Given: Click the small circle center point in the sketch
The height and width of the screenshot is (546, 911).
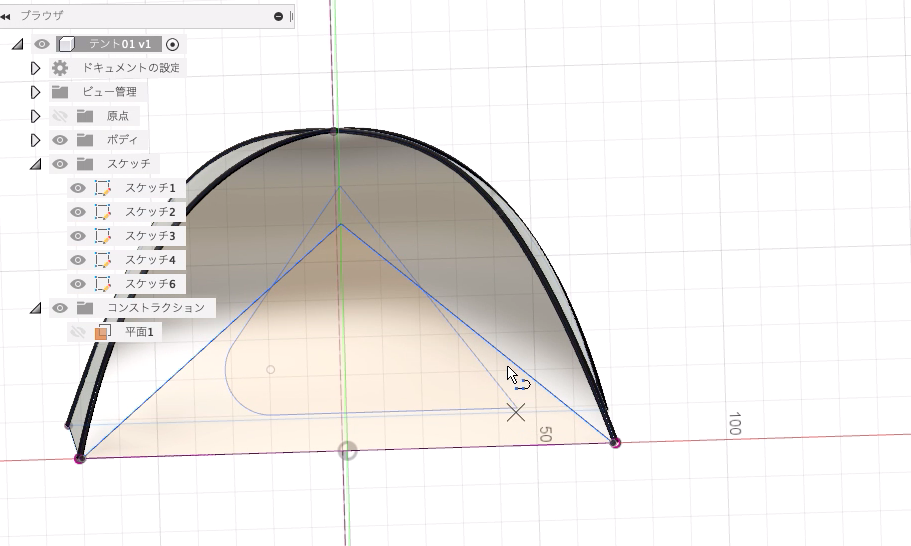Looking at the screenshot, I should click(x=270, y=369).
